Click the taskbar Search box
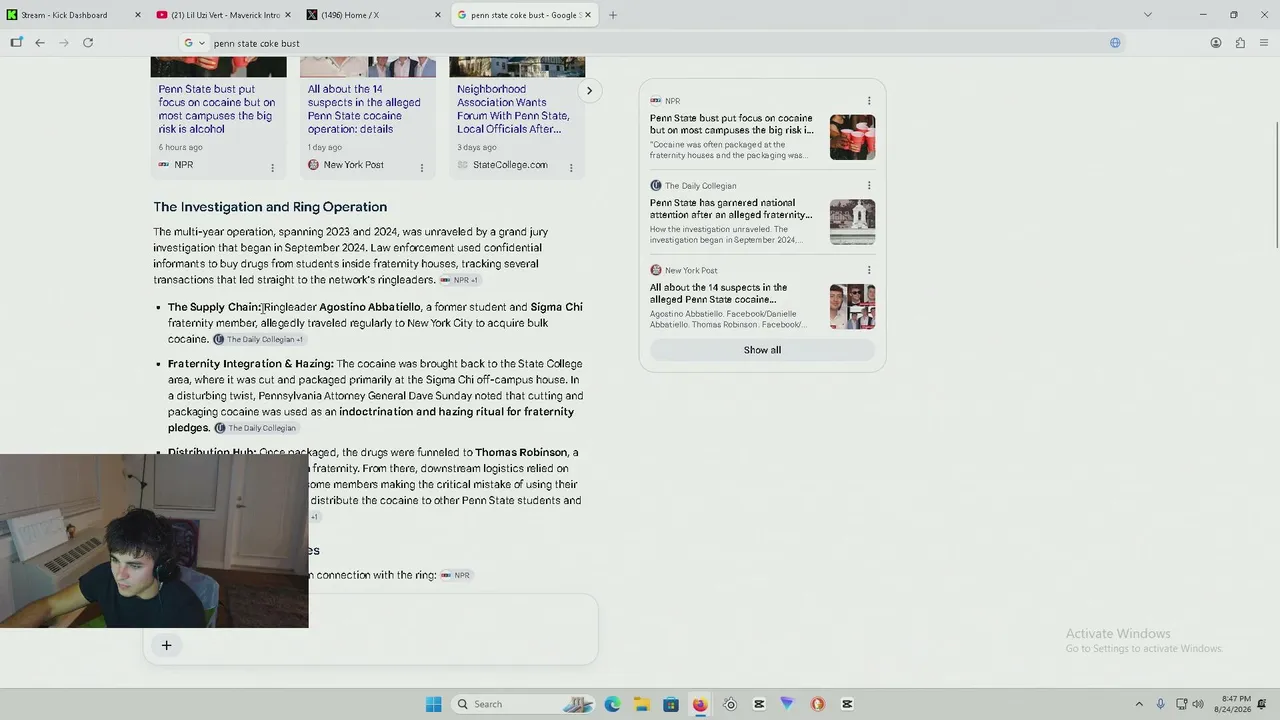The image size is (1280, 720). click(524, 704)
